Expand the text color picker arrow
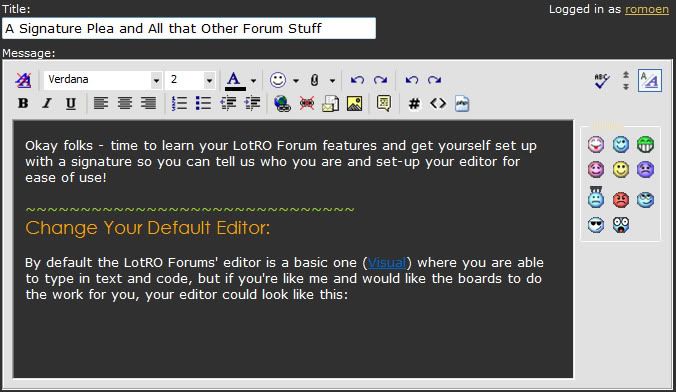676x392 pixels. (x=253, y=81)
